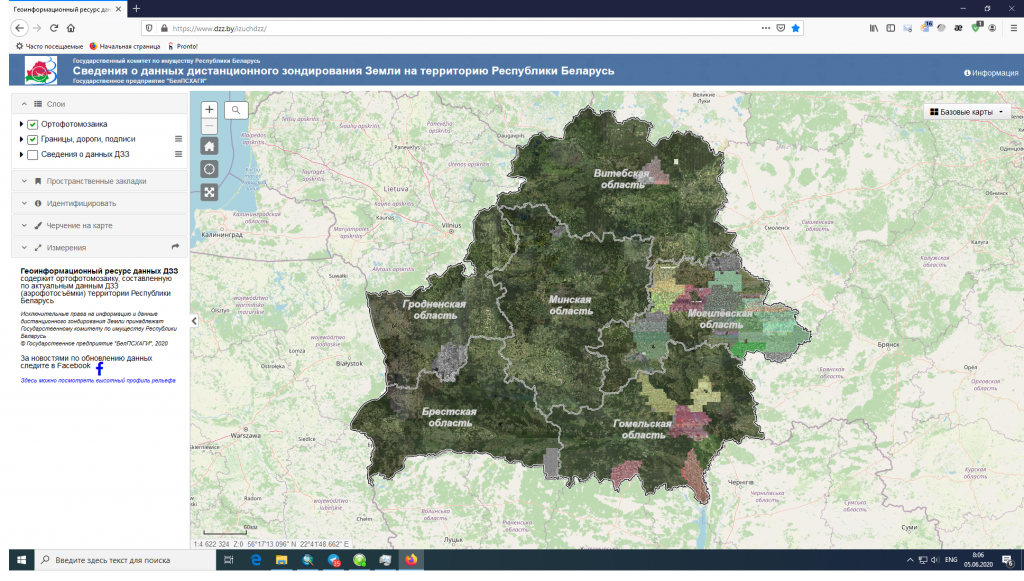
Task: Open the map search magnifier tool
Action: pyautogui.click(x=236, y=110)
